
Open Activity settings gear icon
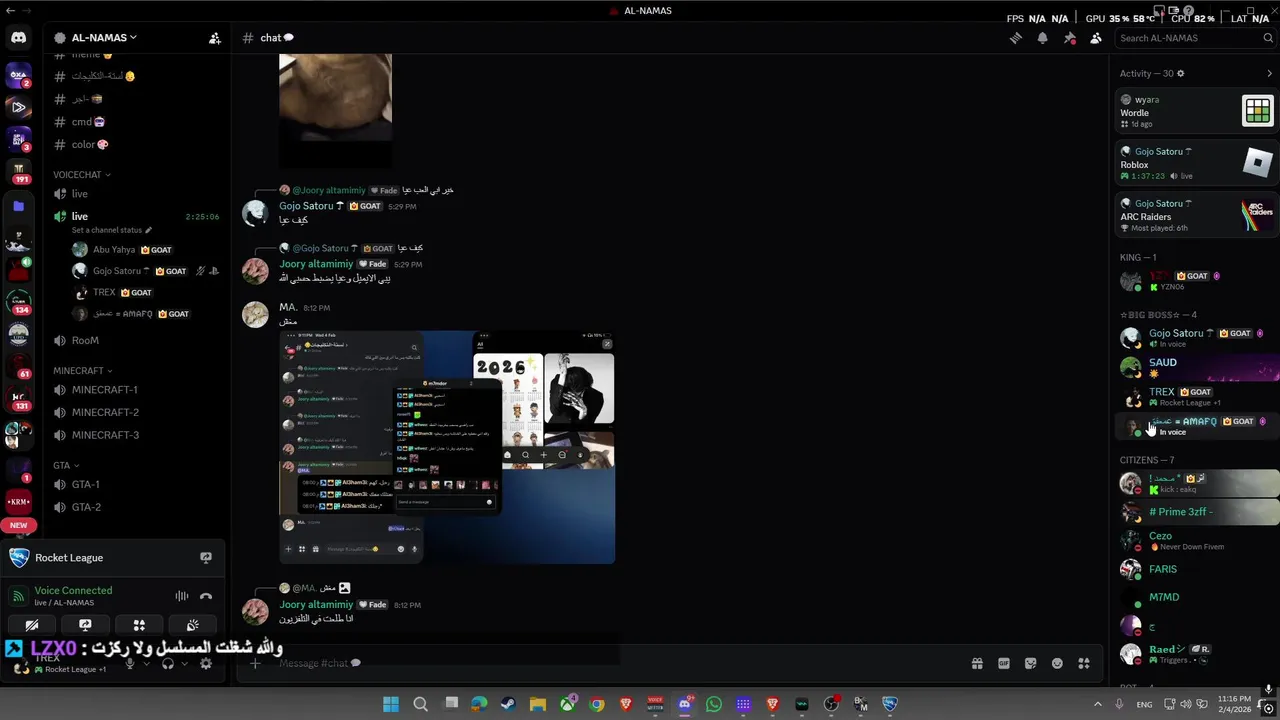pyautogui.click(x=1181, y=74)
